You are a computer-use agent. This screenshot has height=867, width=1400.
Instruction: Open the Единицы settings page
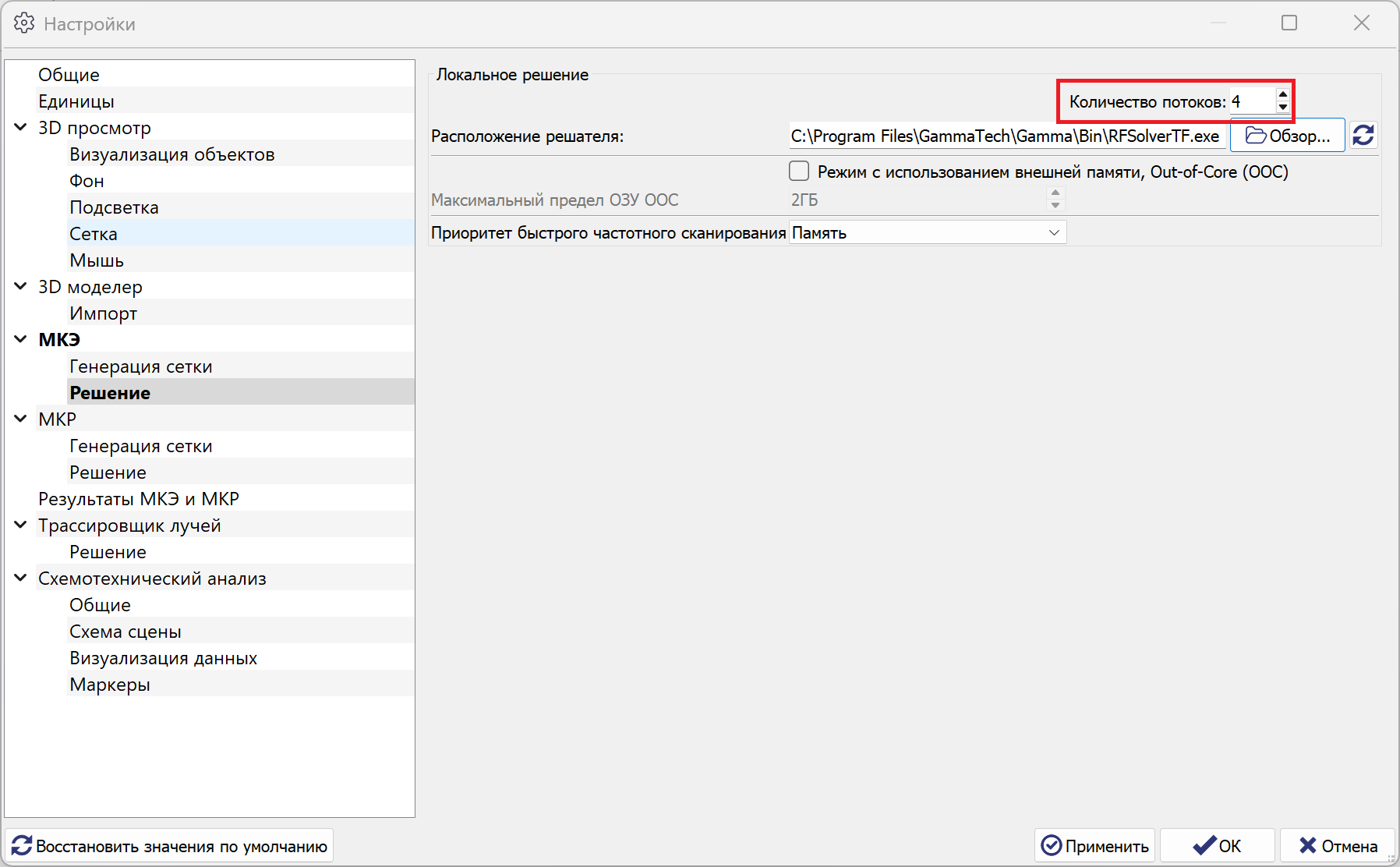tap(76, 101)
